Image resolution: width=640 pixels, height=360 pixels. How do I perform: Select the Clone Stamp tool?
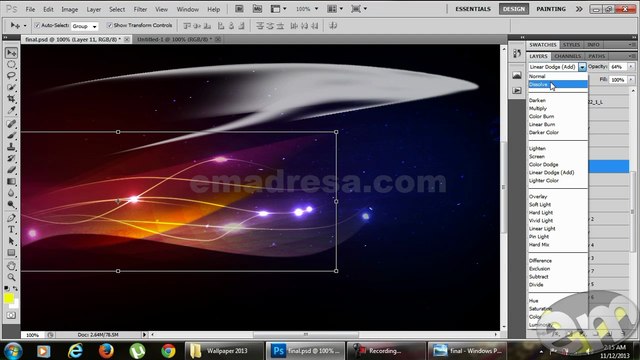pyautogui.click(x=11, y=147)
